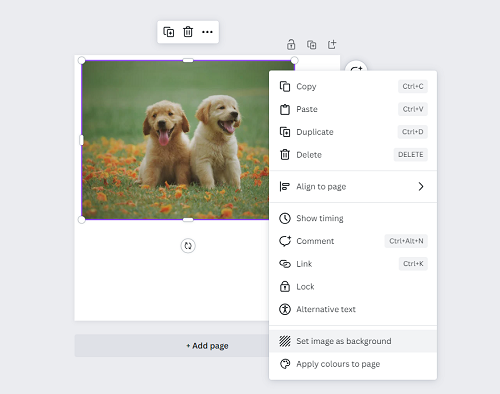Choose Delete from the context menu
This screenshot has height=394, width=500.
coord(353,155)
